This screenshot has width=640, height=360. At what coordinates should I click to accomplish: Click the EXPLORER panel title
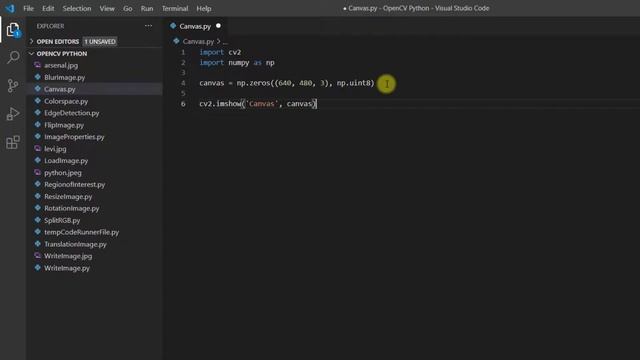pos(50,26)
